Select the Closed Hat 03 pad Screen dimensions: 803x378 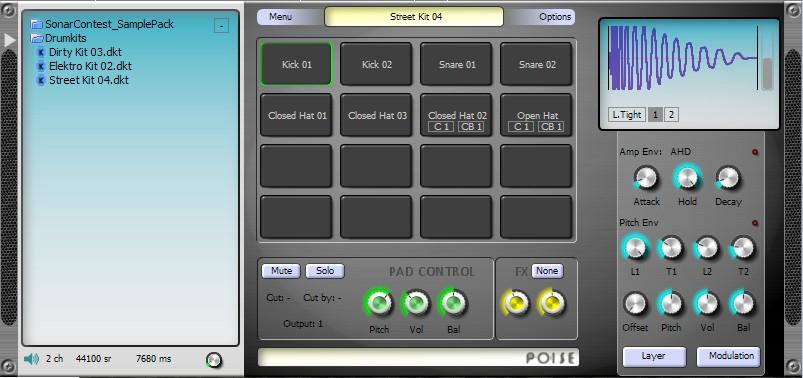pyautogui.click(x=376, y=115)
